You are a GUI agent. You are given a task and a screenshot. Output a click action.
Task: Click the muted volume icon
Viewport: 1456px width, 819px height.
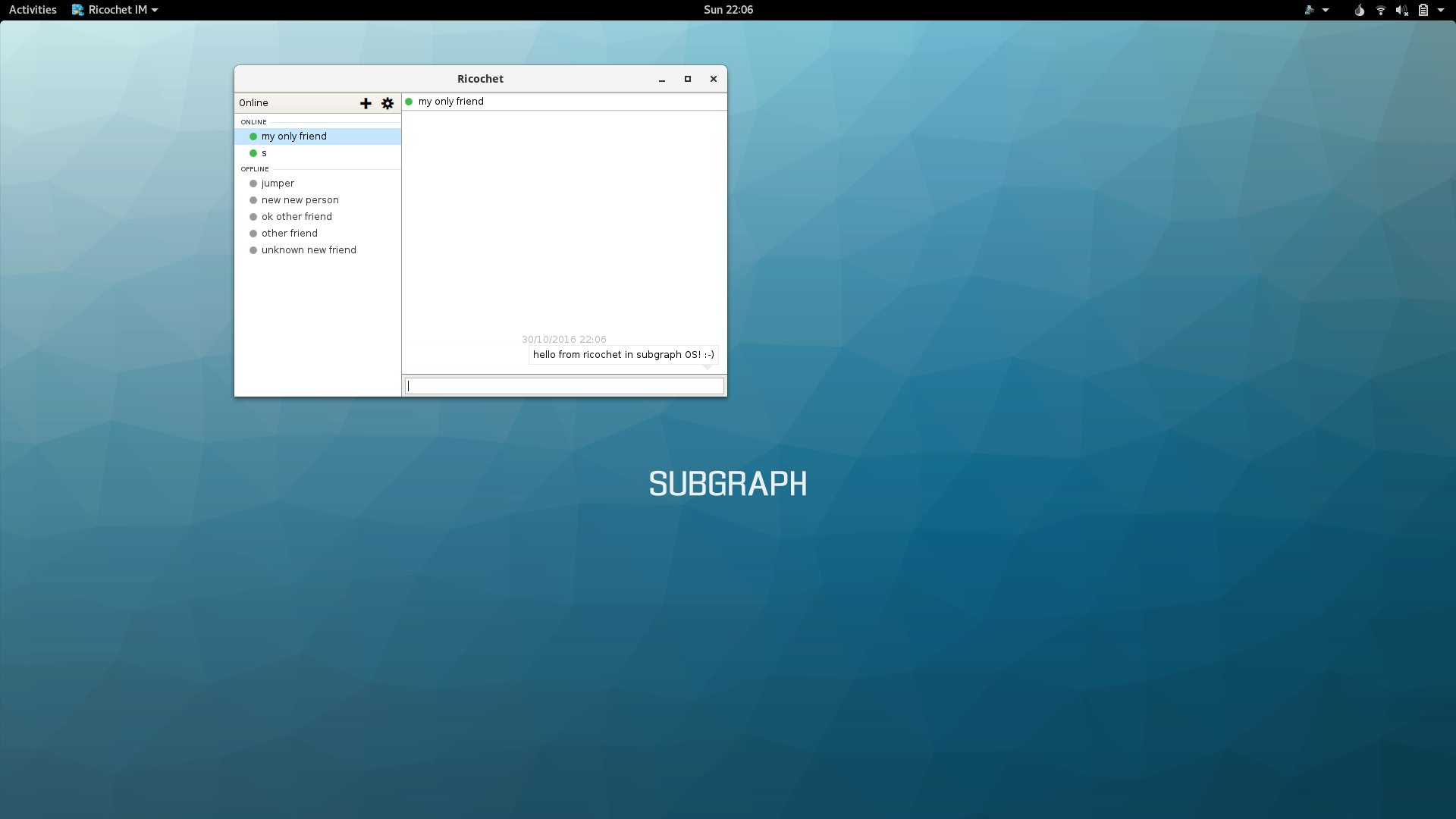[x=1402, y=10]
